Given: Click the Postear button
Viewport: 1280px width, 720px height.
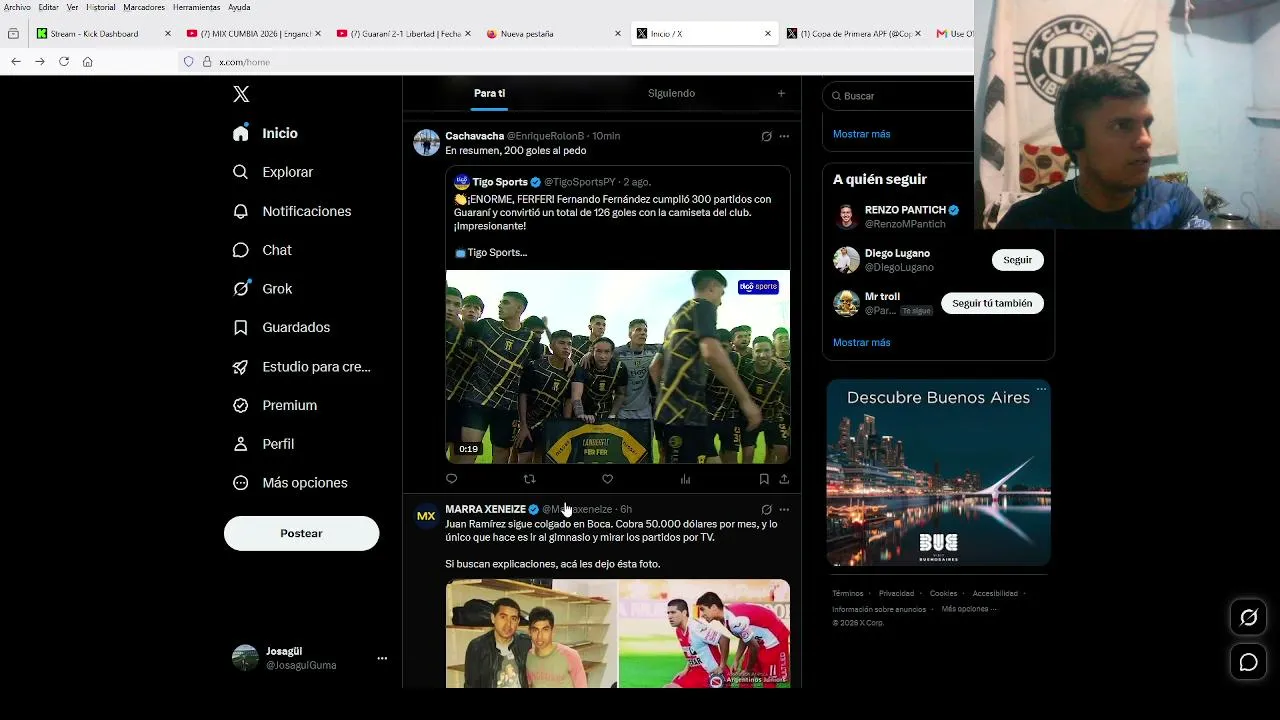Looking at the screenshot, I should pyautogui.click(x=301, y=533).
